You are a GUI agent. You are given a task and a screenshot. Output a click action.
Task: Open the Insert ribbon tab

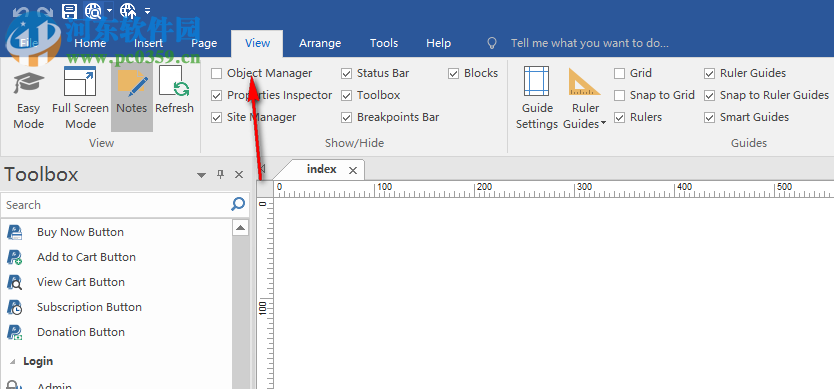tap(148, 43)
